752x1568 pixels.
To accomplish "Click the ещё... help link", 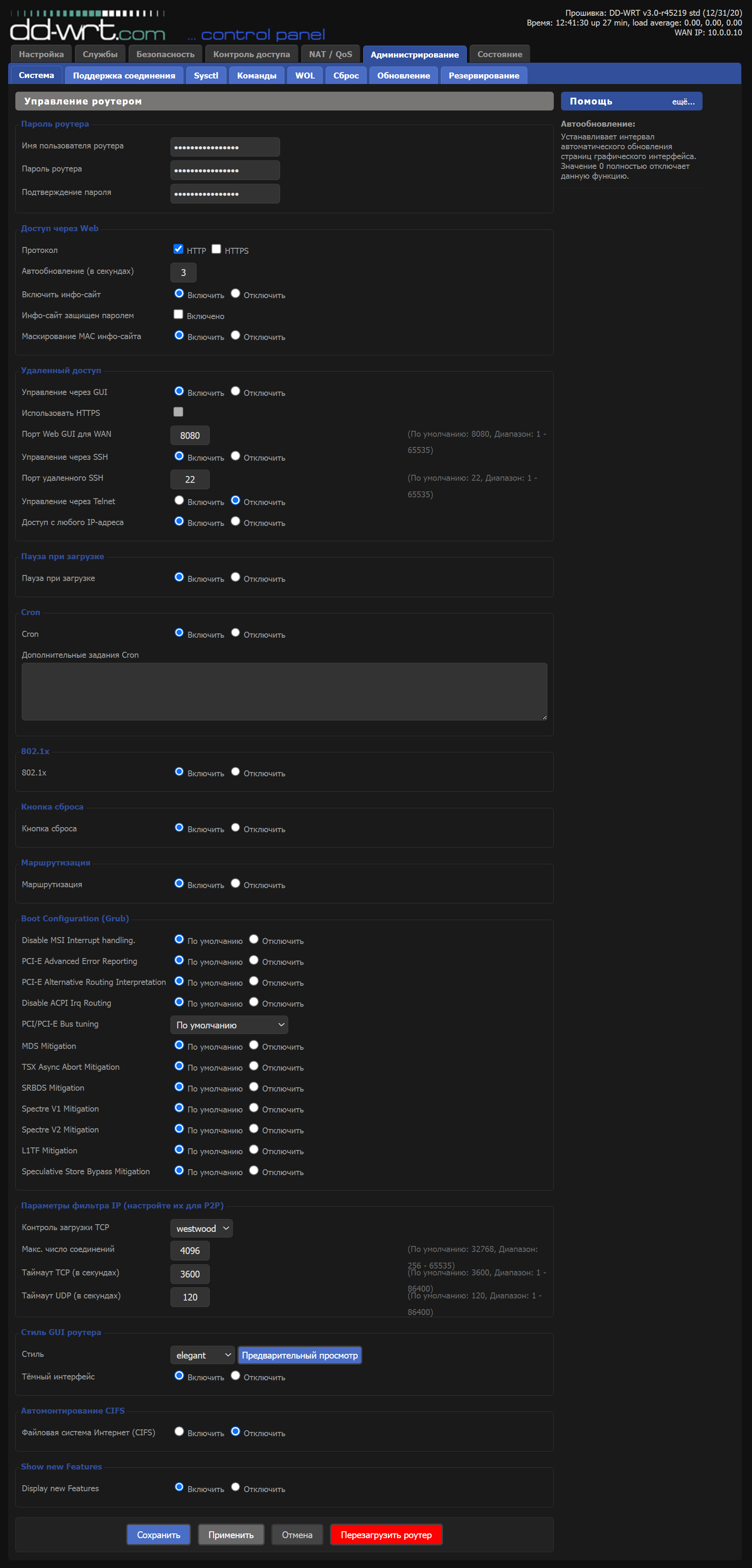I will (x=683, y=102).
